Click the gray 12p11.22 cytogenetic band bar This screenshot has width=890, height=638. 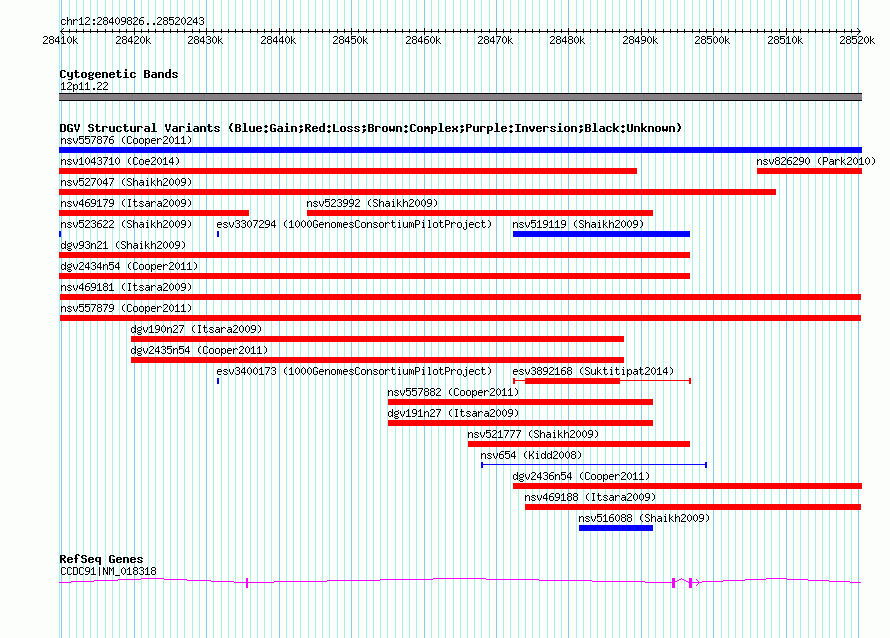click(460, 97)
